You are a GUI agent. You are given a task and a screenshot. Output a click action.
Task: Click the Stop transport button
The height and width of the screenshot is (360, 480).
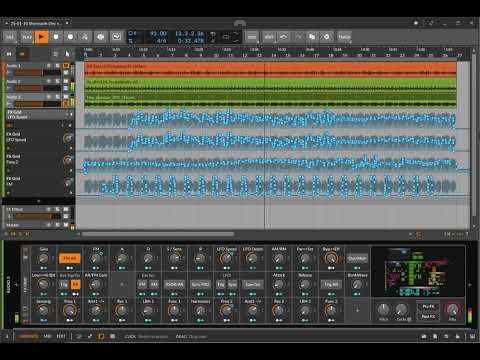click(x=56, y=37)
